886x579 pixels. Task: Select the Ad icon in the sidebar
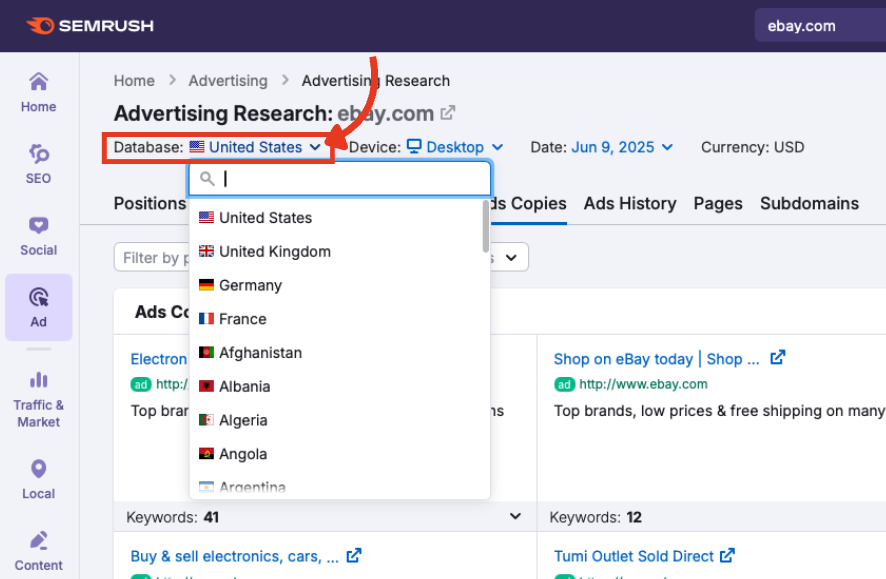[x=38, y=307]
